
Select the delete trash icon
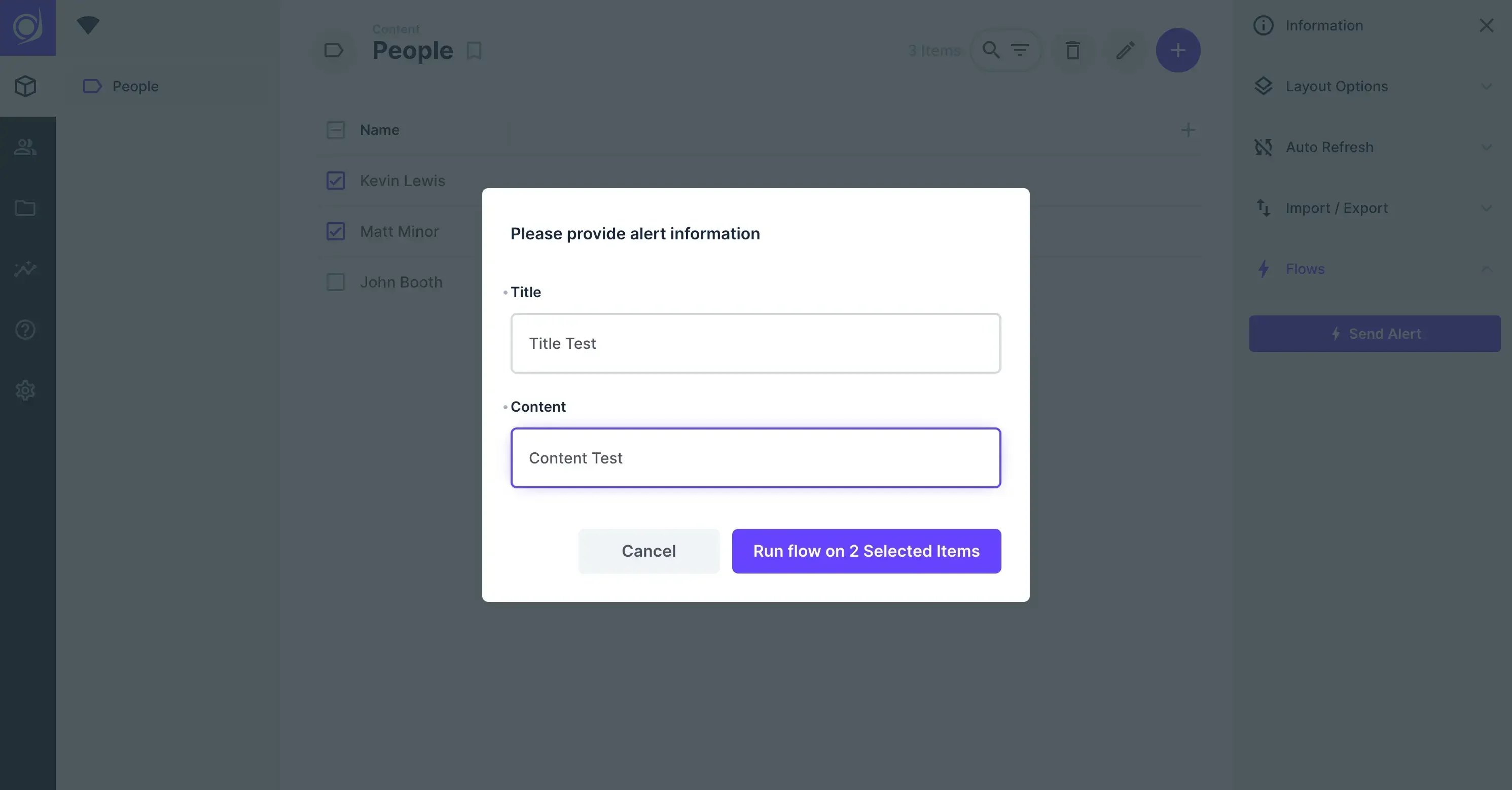(x=1072, y=50)
